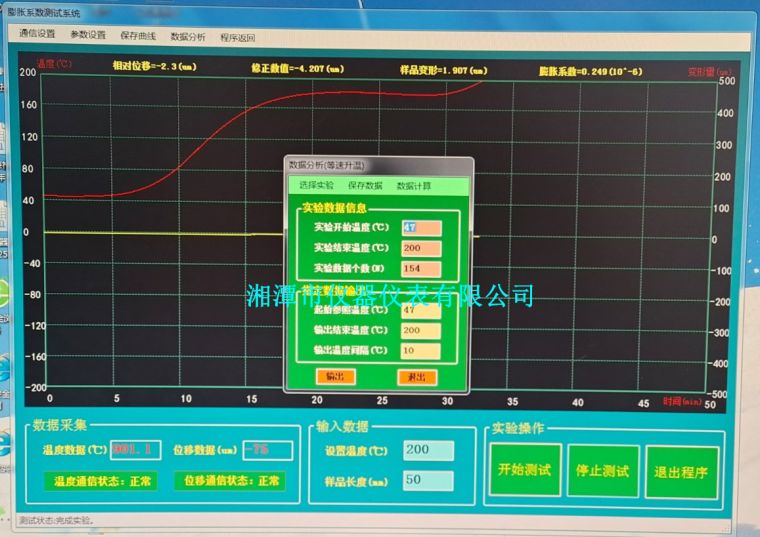Click the 程序返回 menu item
The width and height of the screenshot is (760, 537).
[238, 37]
